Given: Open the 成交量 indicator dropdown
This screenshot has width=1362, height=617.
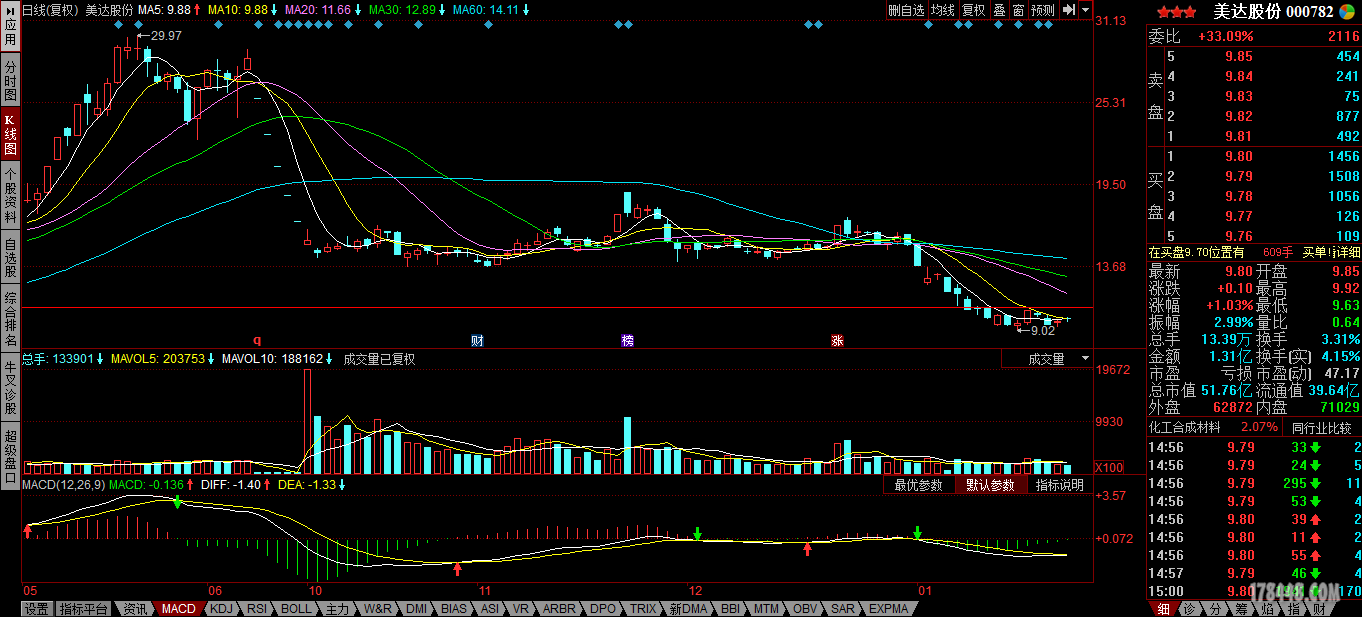Looking at the screenshot, I should click(x=1047, y=359).
